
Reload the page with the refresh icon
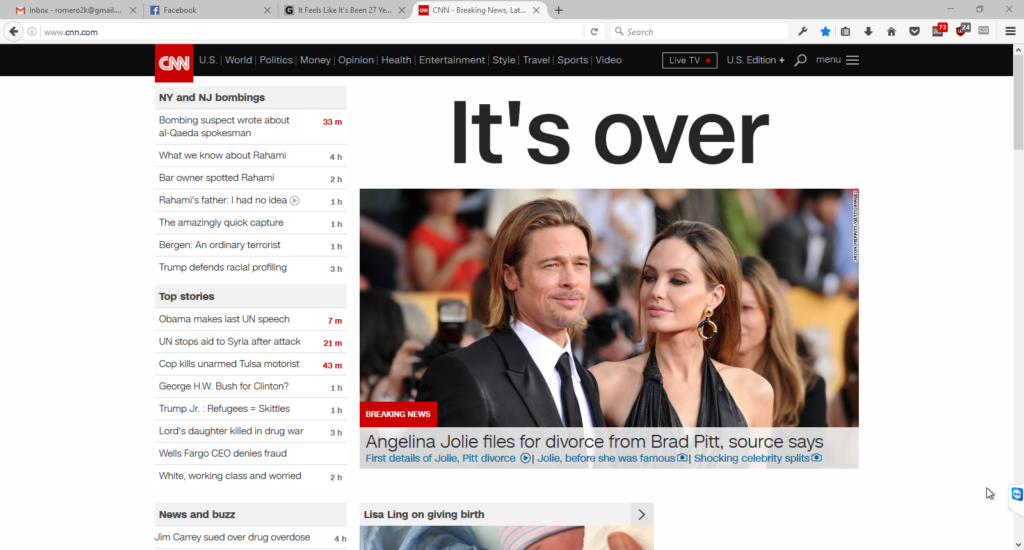594,31
